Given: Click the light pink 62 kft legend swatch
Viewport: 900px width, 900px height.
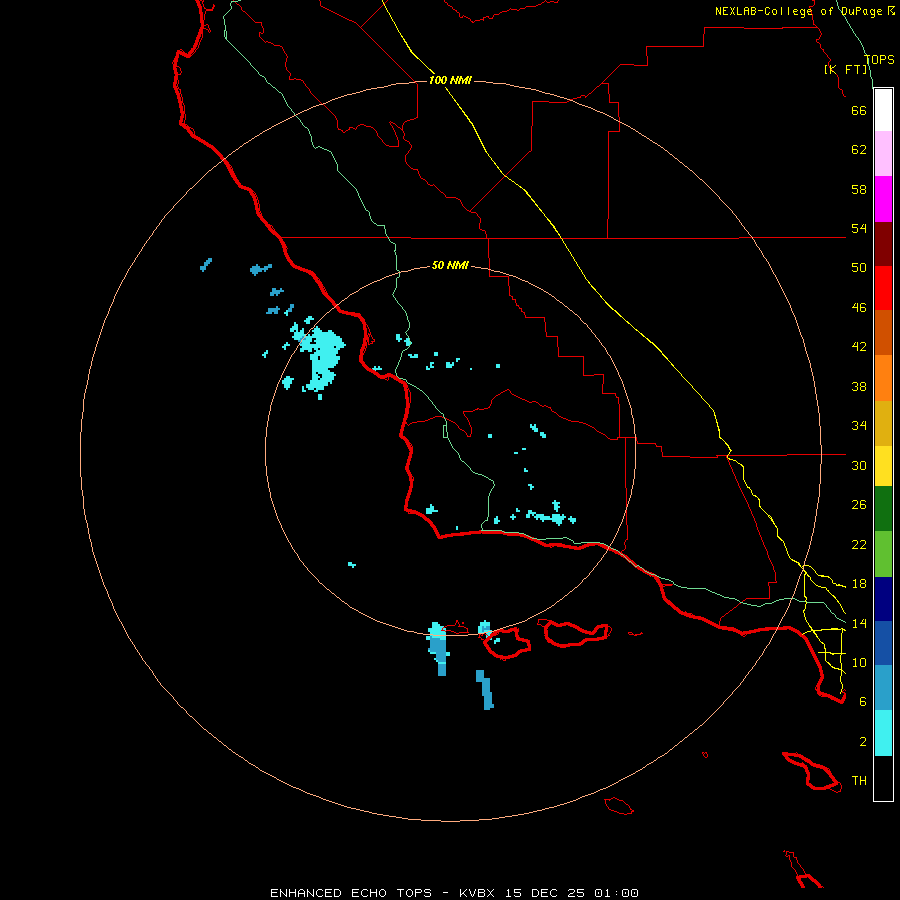Looking at the screenshot, I should coord(883,153).
